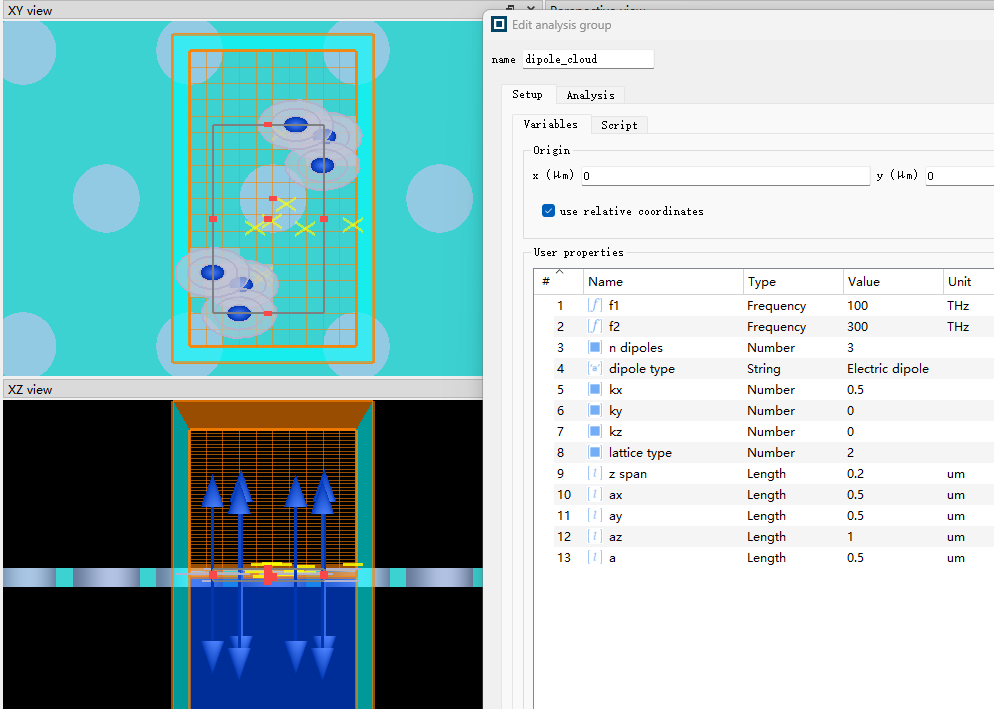Viewport: 994px width, 709px height.
Task: Switch to the Analysis tab
Action: coord(590,95)
